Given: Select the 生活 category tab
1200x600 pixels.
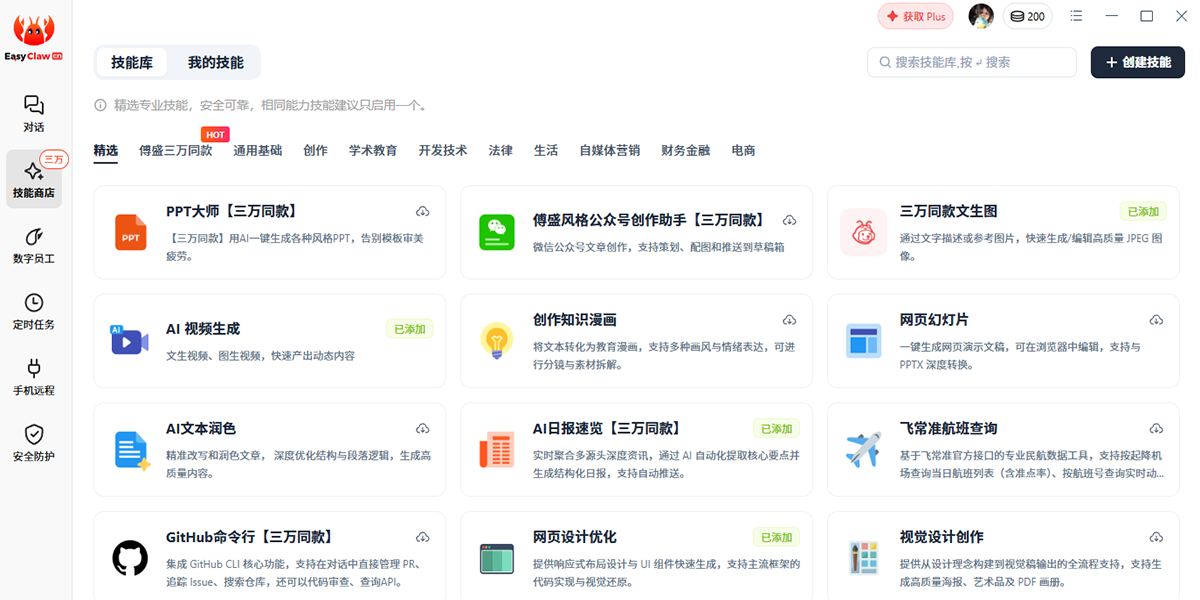Looking at the screenshot, I should click(546, 151).
